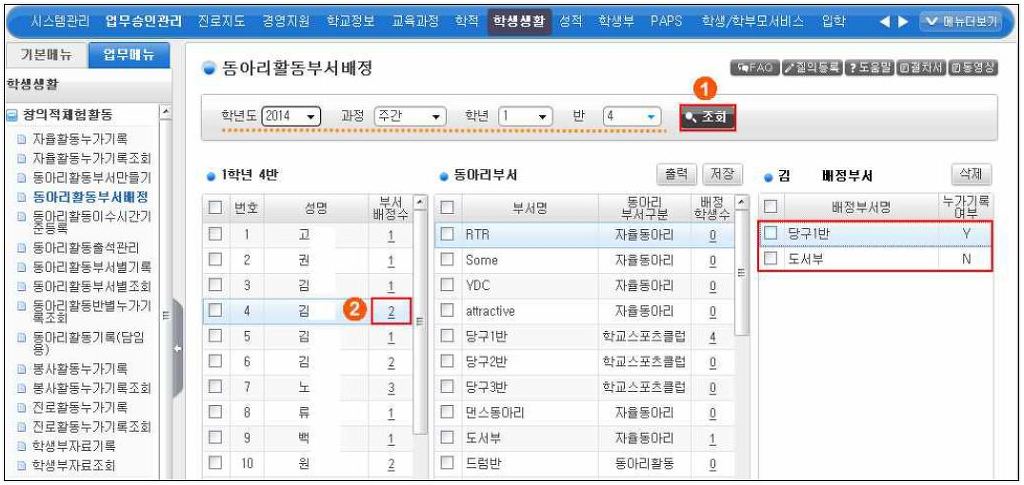Screen dimensions: 1024x485
Task: Check the box for student number 4
Action: tap(215, 311)
